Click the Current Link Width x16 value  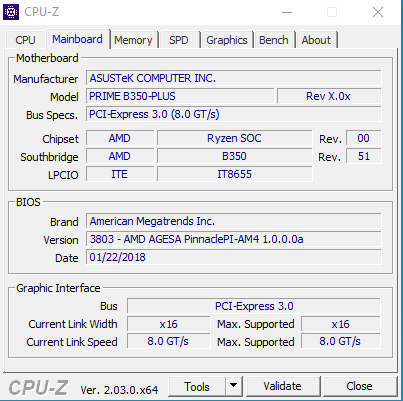click(169, 324)
